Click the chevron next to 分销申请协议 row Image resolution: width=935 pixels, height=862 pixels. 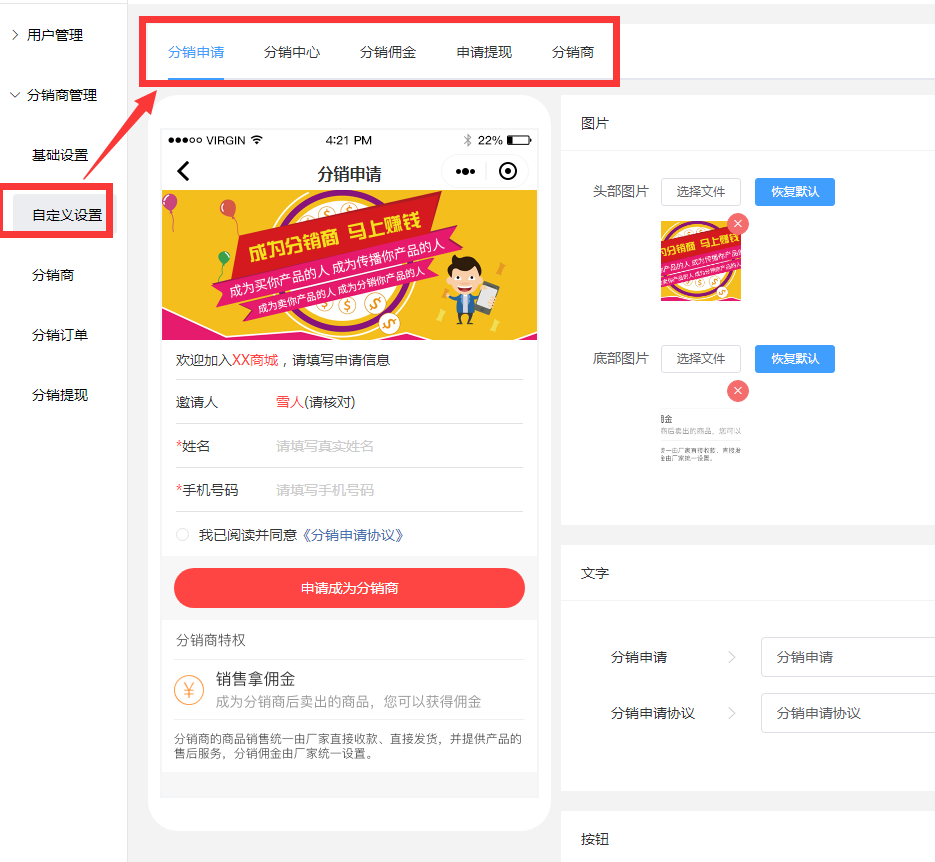(x=732, y=713)
